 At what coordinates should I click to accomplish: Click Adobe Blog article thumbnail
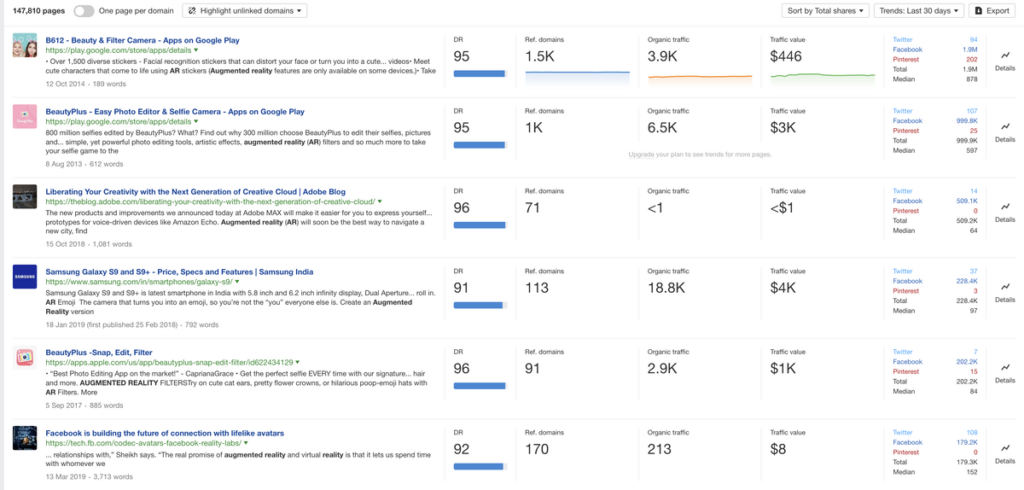pos(25,197)
